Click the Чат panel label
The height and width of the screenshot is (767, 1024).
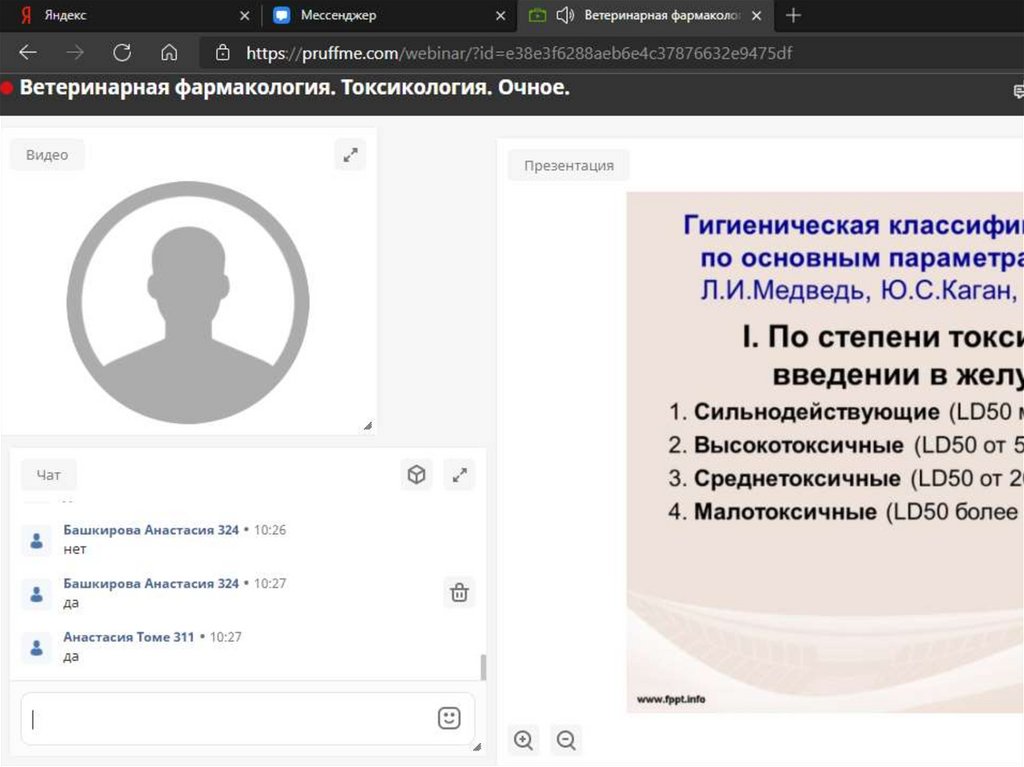point(48,476)
